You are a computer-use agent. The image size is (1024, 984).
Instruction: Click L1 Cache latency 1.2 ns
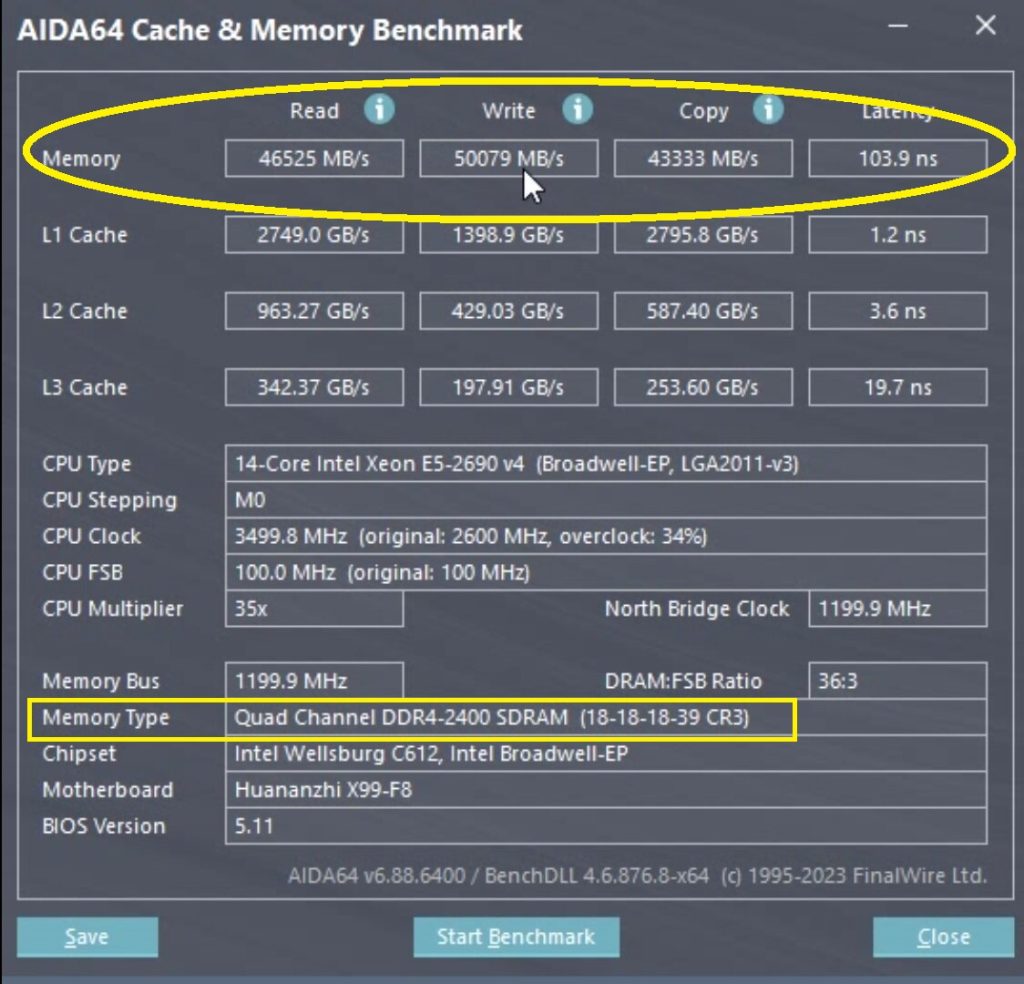click(x=898, y=235)
